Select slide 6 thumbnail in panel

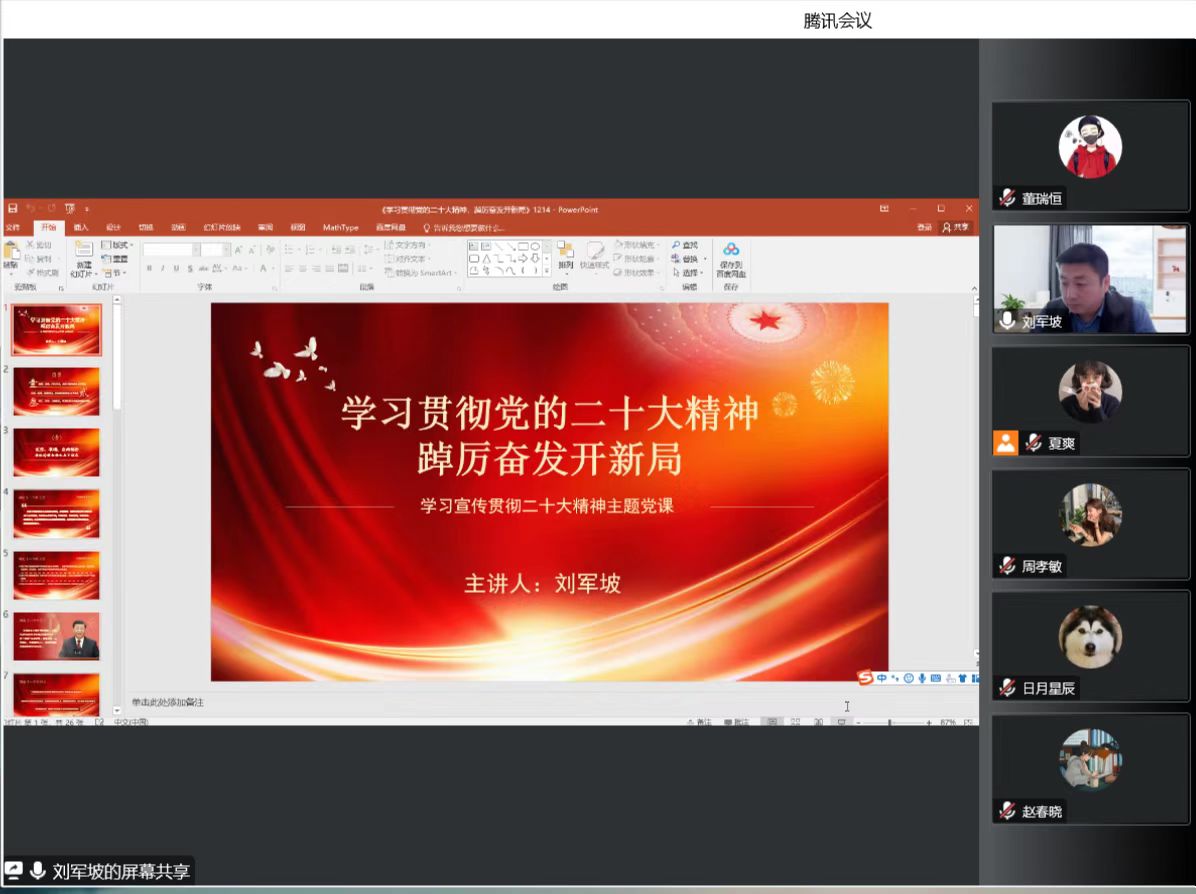(56, 636)
